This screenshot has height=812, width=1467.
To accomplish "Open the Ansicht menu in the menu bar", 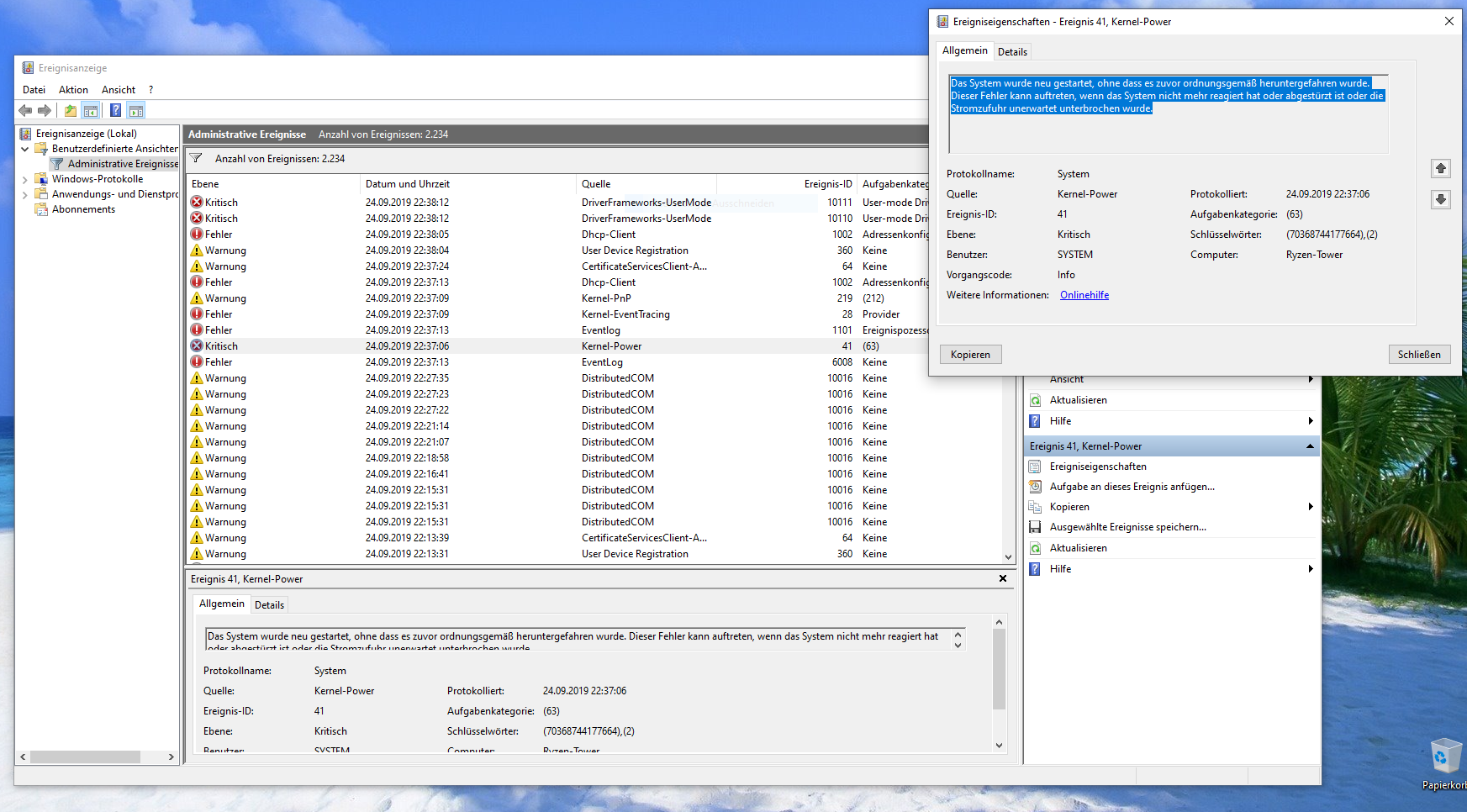I will pyautogui.click(x=119, y=90).
